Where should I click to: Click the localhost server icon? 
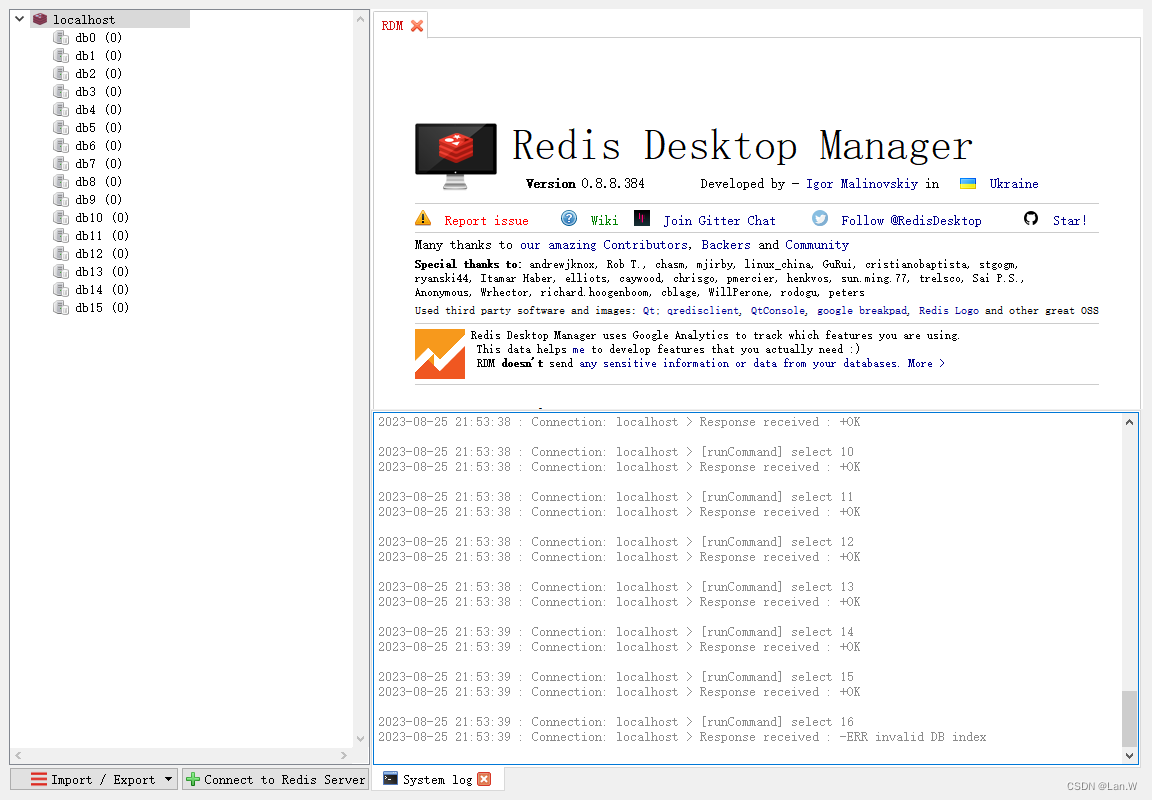(x=40, y=19)
